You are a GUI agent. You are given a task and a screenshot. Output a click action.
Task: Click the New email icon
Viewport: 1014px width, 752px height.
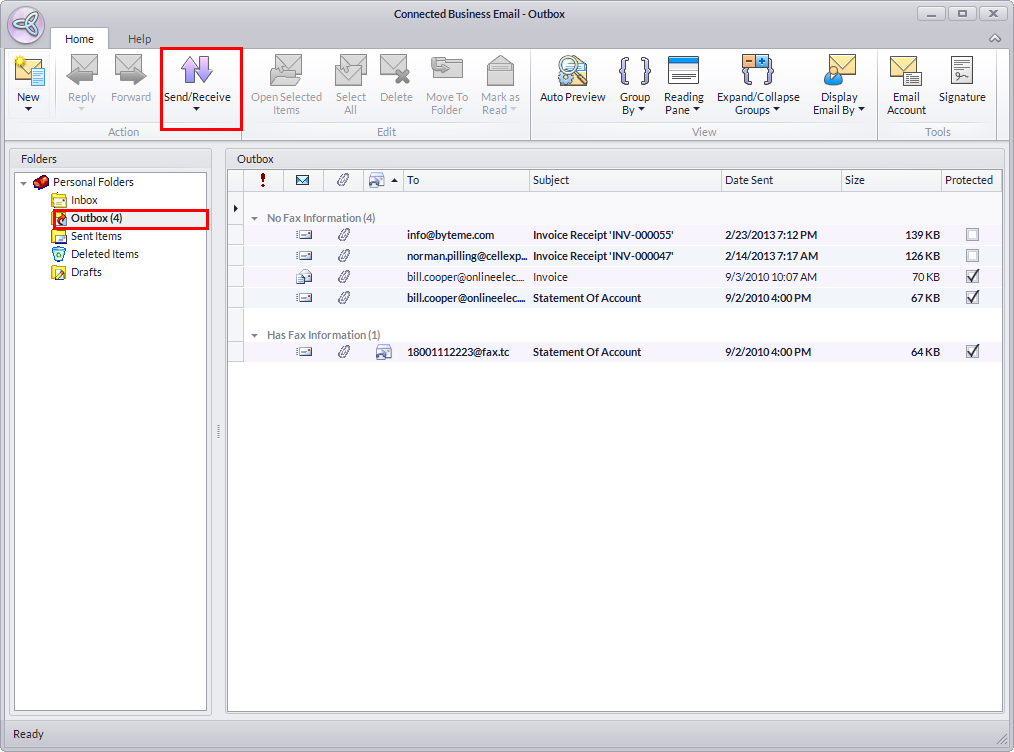point(28,72)
